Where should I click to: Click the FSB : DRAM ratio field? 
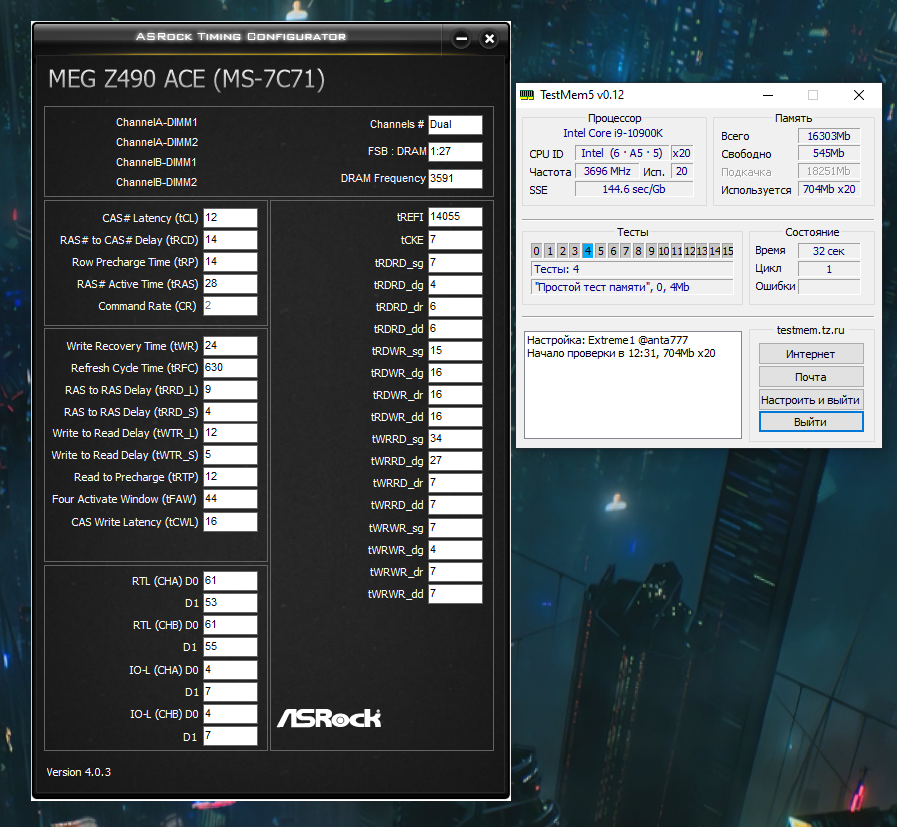pos(455,152)
